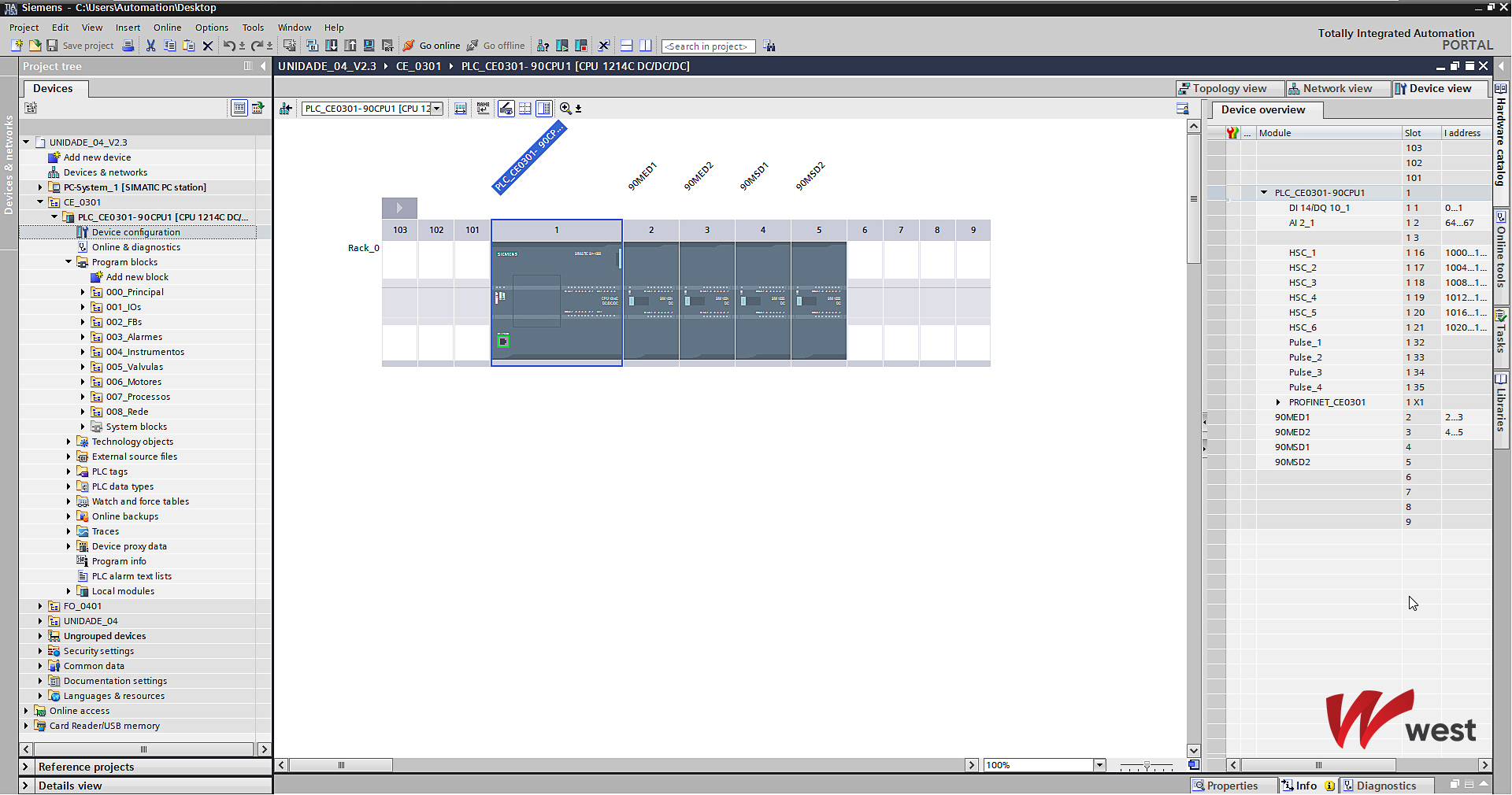1512x795 pixels.
Task: Click the Undo arrow icon
Action: (x=228, y=46)
